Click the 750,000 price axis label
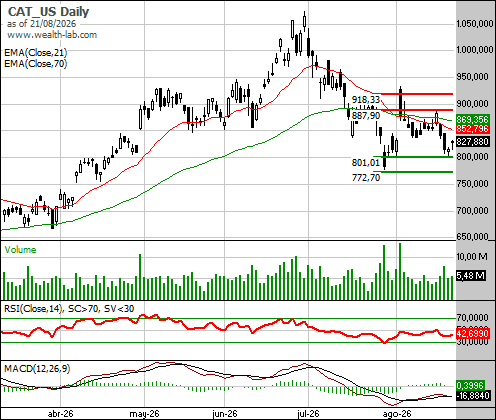The width and height of the screenshot is (496, 420). pyautogui.click(x=472, y=184)
